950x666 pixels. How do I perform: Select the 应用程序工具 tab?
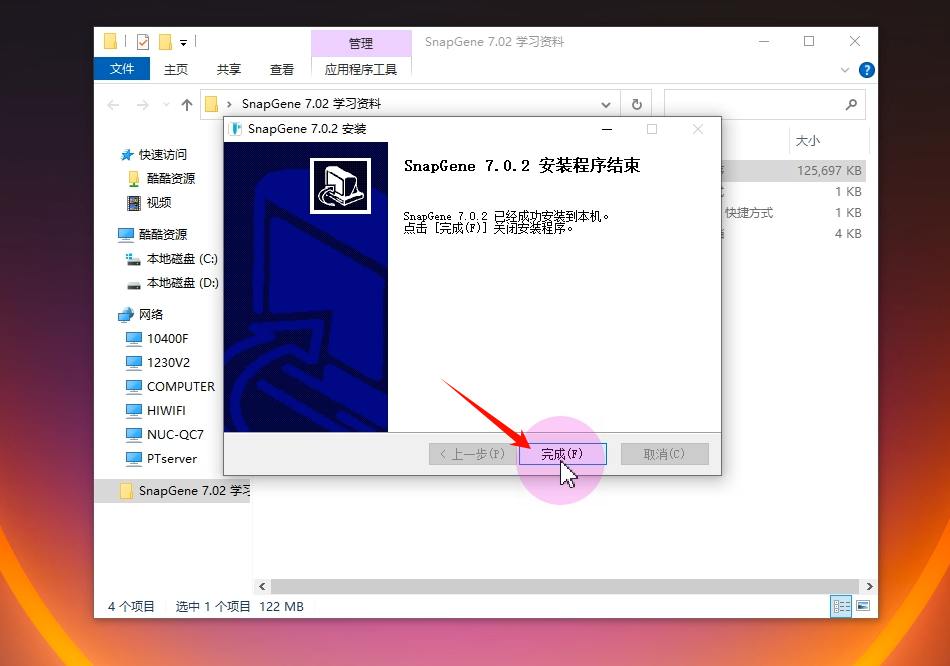(361, 69)
